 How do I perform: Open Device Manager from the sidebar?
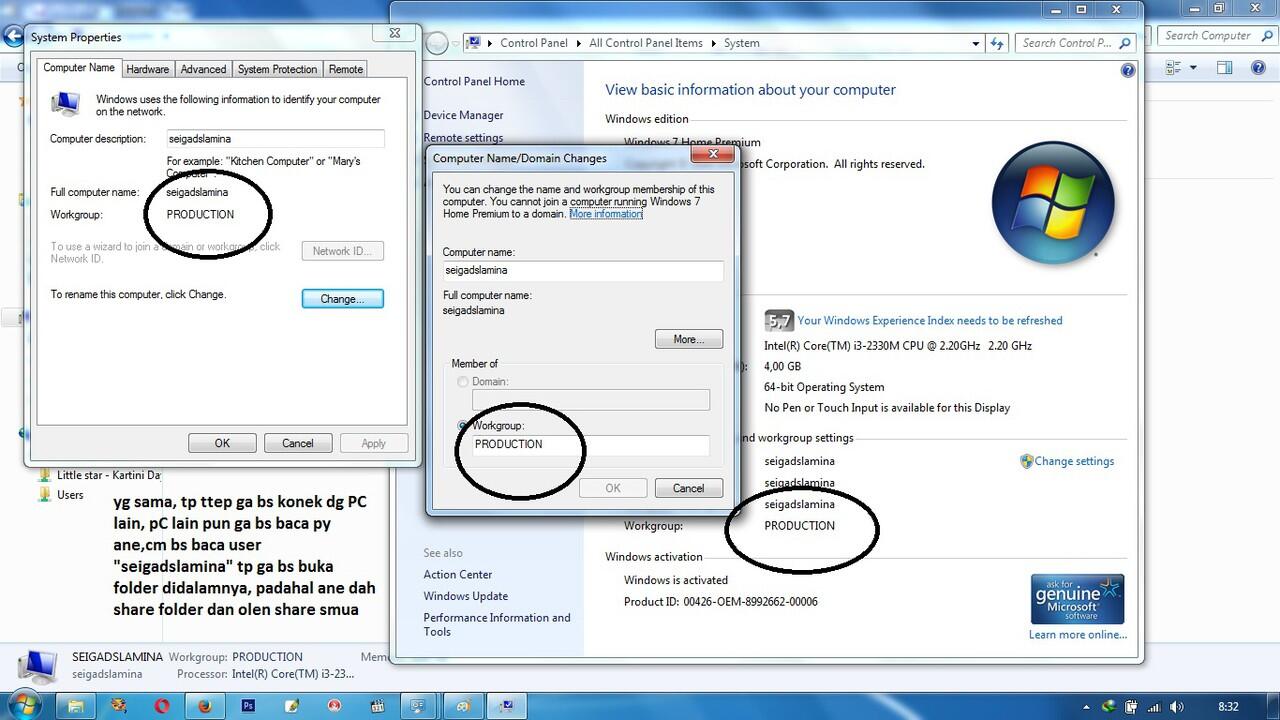pos(463,115)
